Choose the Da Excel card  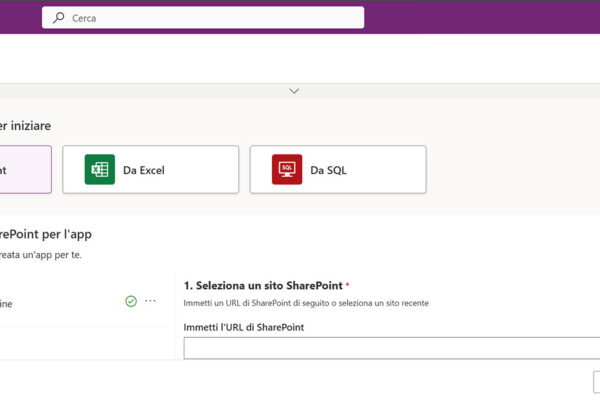[x=151, y=170]
